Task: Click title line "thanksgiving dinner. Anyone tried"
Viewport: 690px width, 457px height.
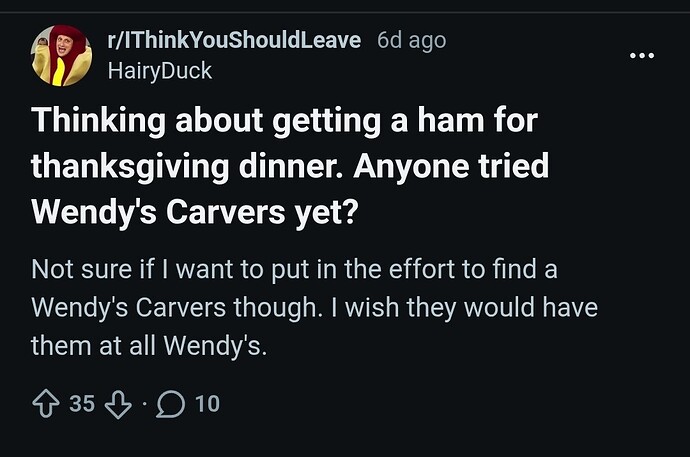Action: click(290, 166)
